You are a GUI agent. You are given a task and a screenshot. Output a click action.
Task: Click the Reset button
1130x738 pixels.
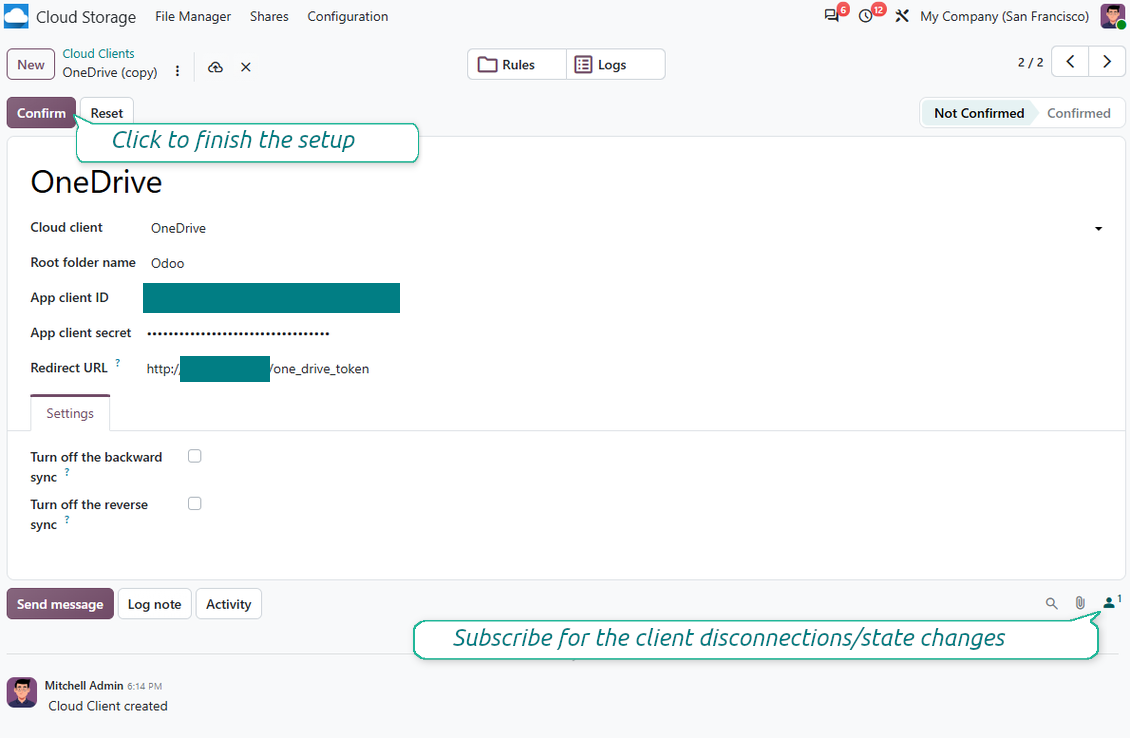(107, 112)
